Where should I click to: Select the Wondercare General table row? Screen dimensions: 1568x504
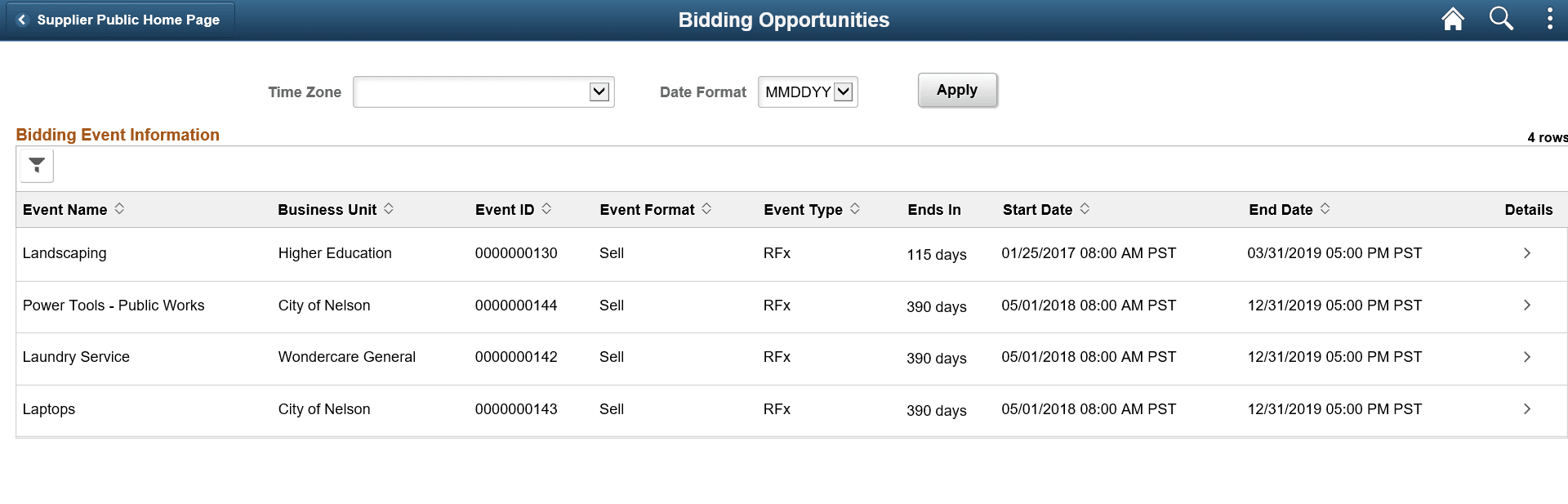(346, 357)
